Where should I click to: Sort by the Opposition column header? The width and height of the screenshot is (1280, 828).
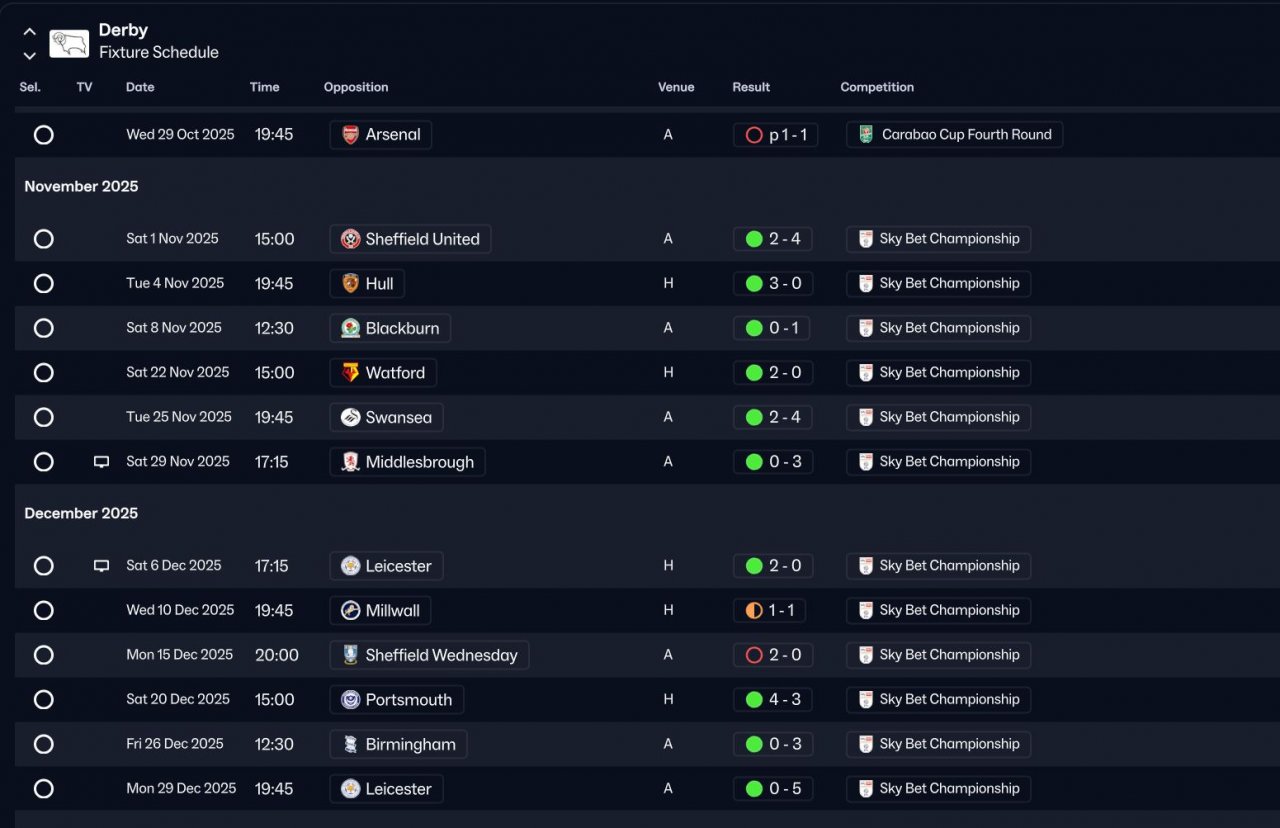tap(356, 87)
